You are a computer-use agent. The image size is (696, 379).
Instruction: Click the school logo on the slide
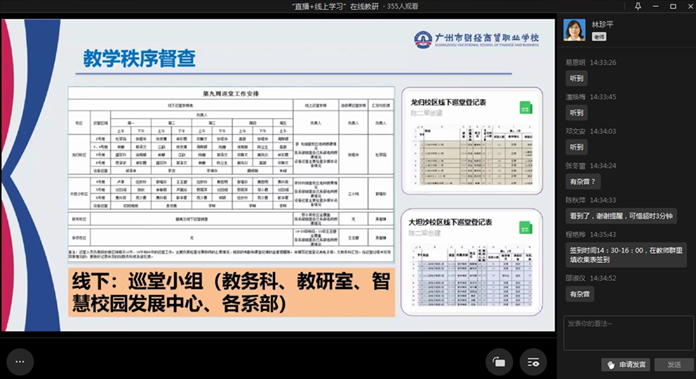pyautogui.click(x=423, y=39)
